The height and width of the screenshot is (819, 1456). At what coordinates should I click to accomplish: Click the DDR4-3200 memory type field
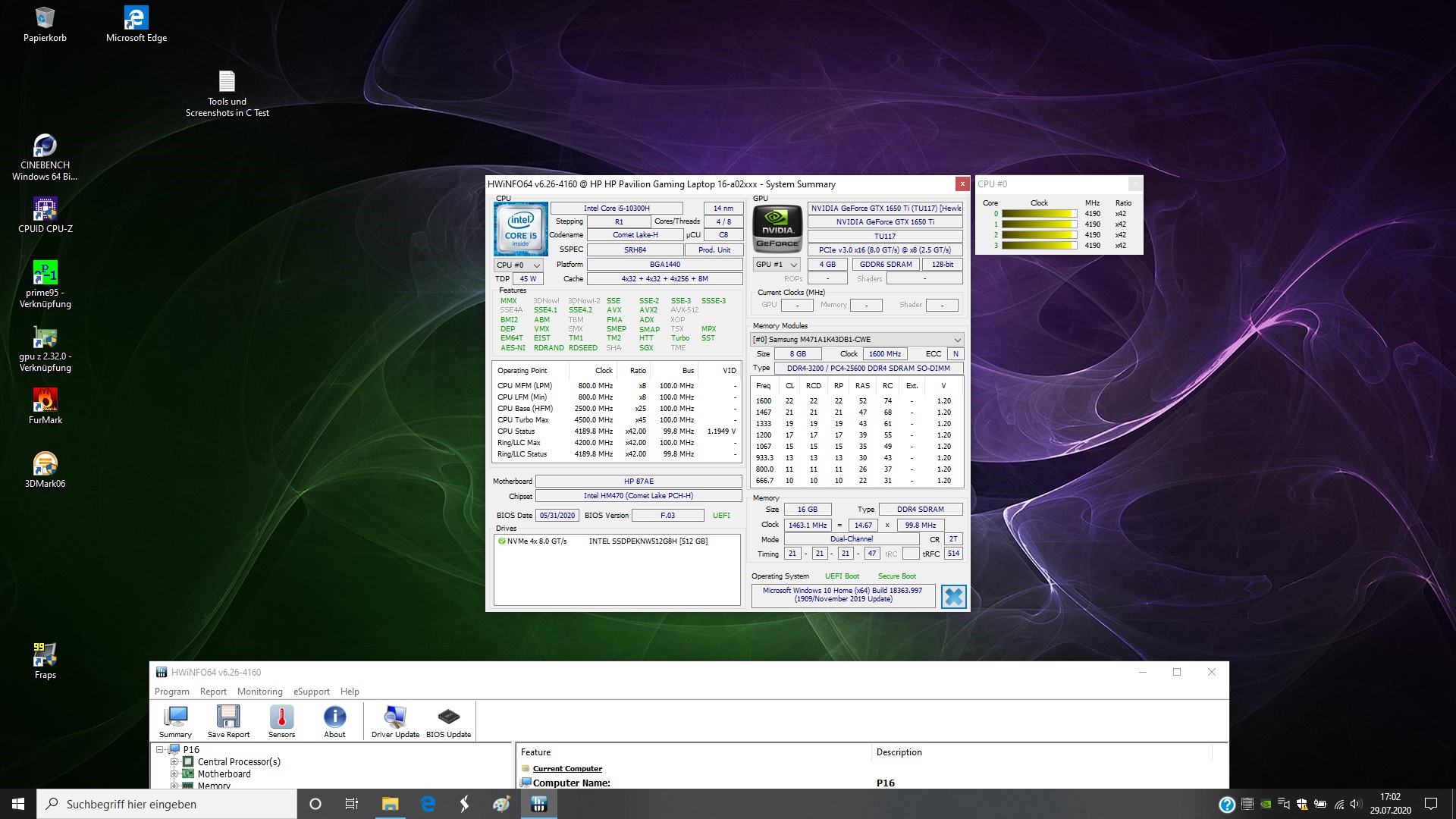[868, 369]
